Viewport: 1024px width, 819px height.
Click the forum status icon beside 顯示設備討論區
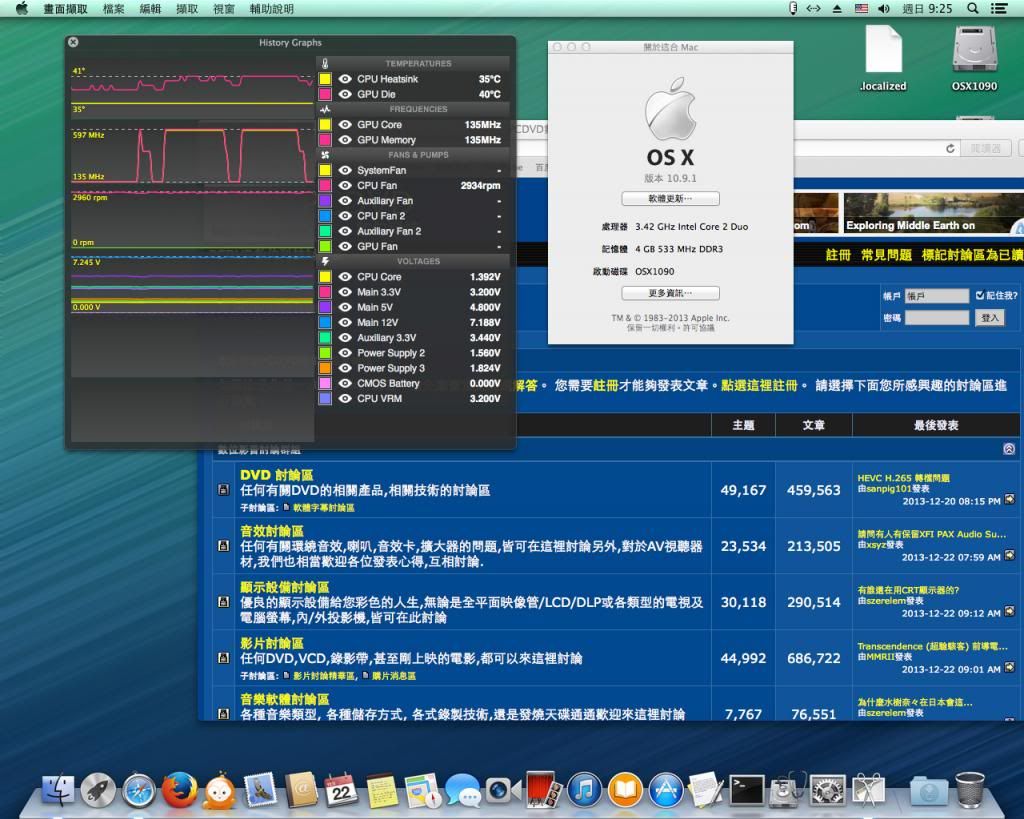[x=223, y=602]
